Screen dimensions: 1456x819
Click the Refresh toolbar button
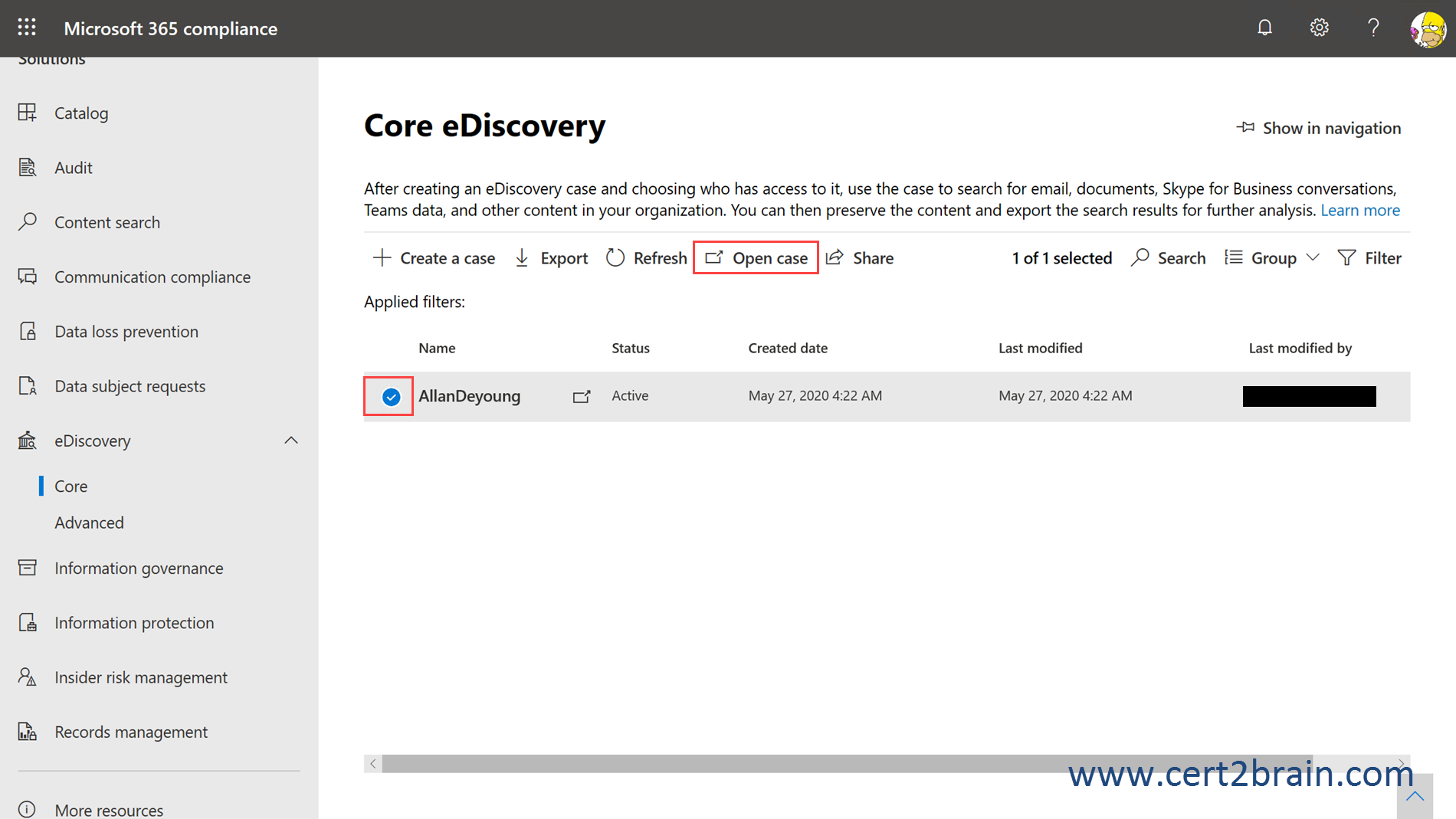(646, 258)
